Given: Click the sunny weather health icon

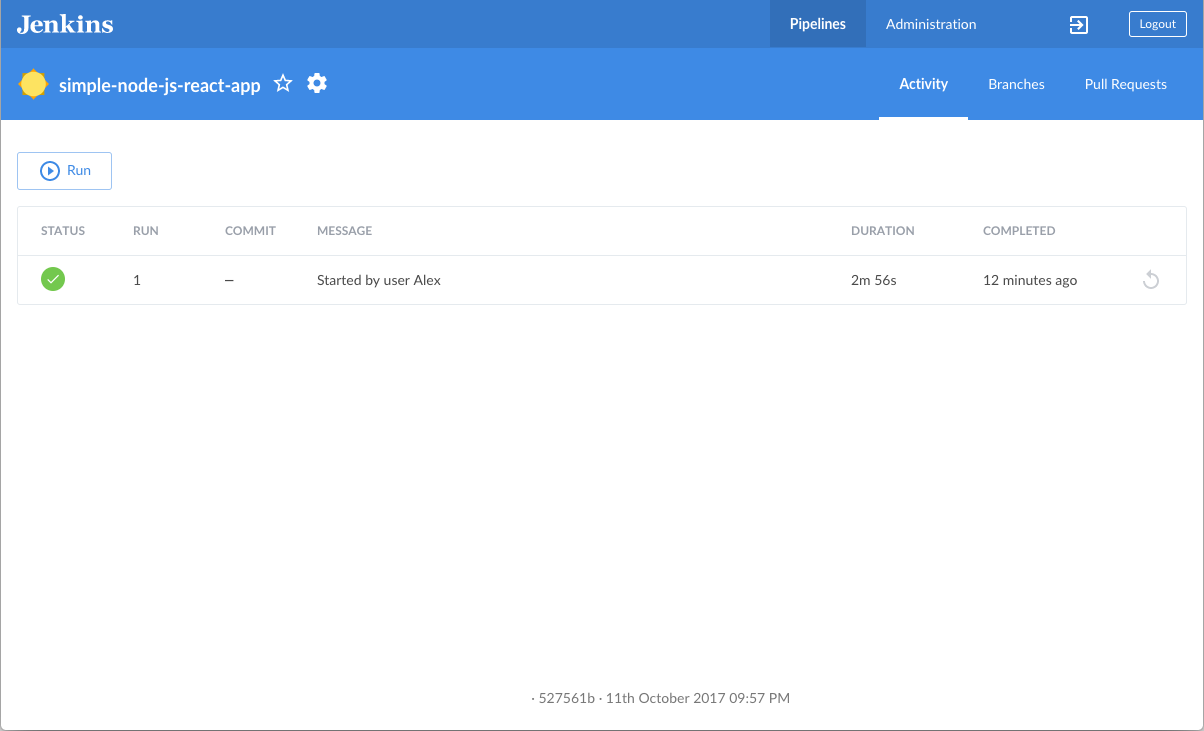Looking at the screenshot, I should point(34,84).
